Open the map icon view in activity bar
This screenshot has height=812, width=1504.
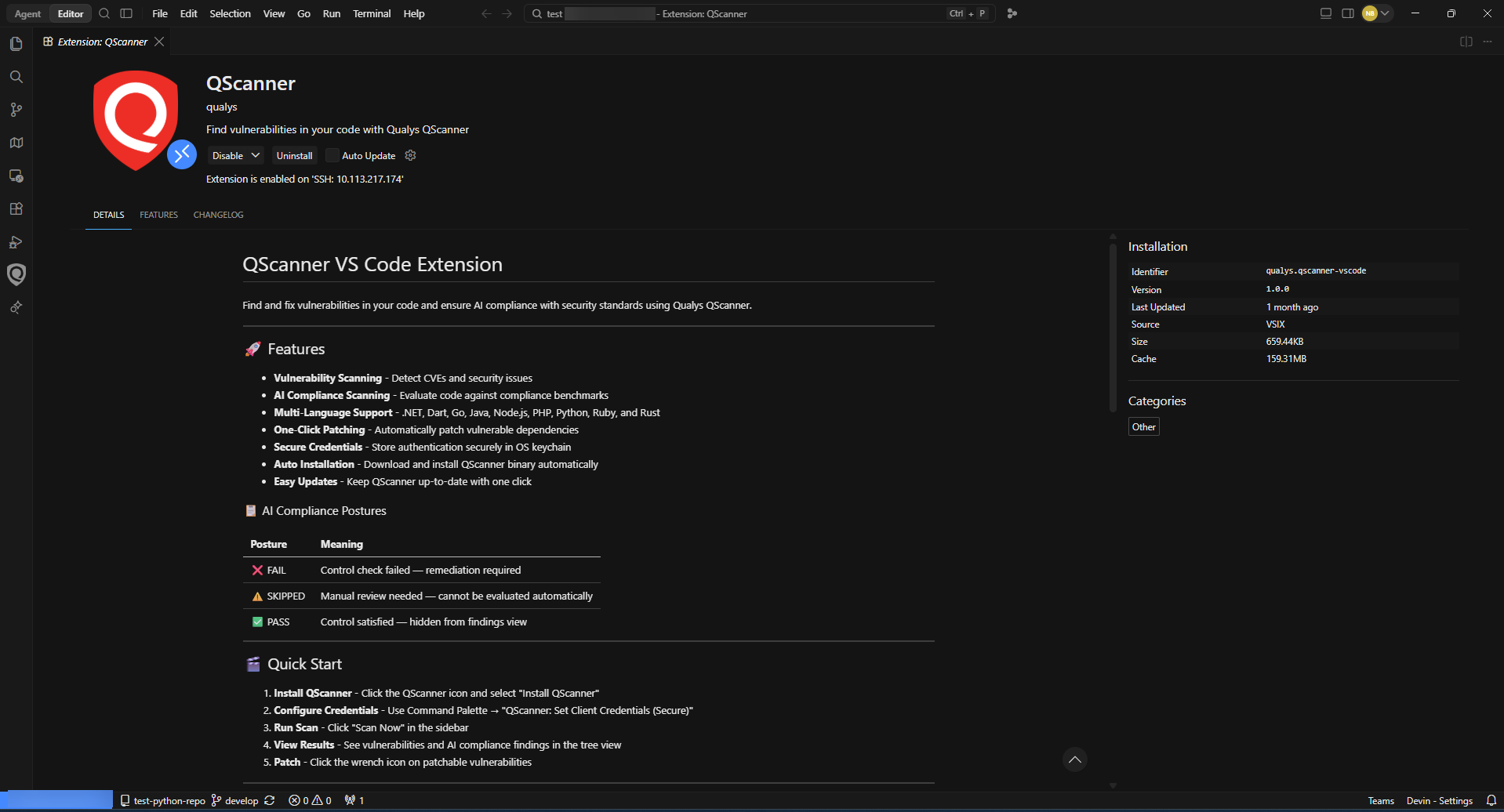[16, 143]
